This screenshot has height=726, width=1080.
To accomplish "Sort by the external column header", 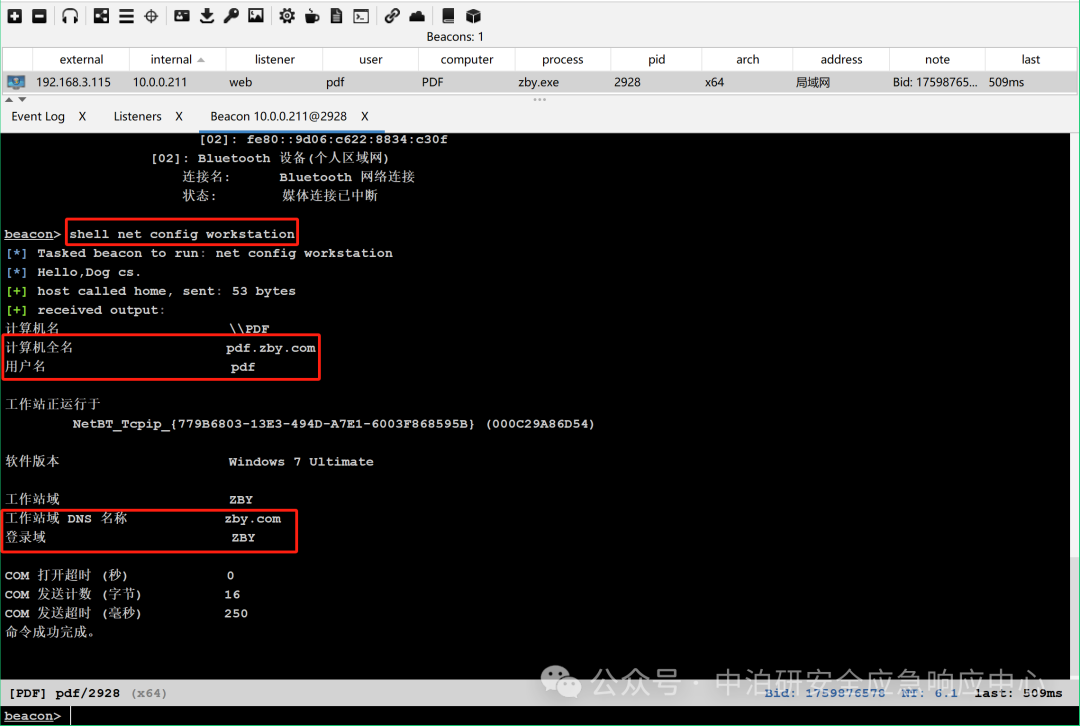I will [81, 59].
